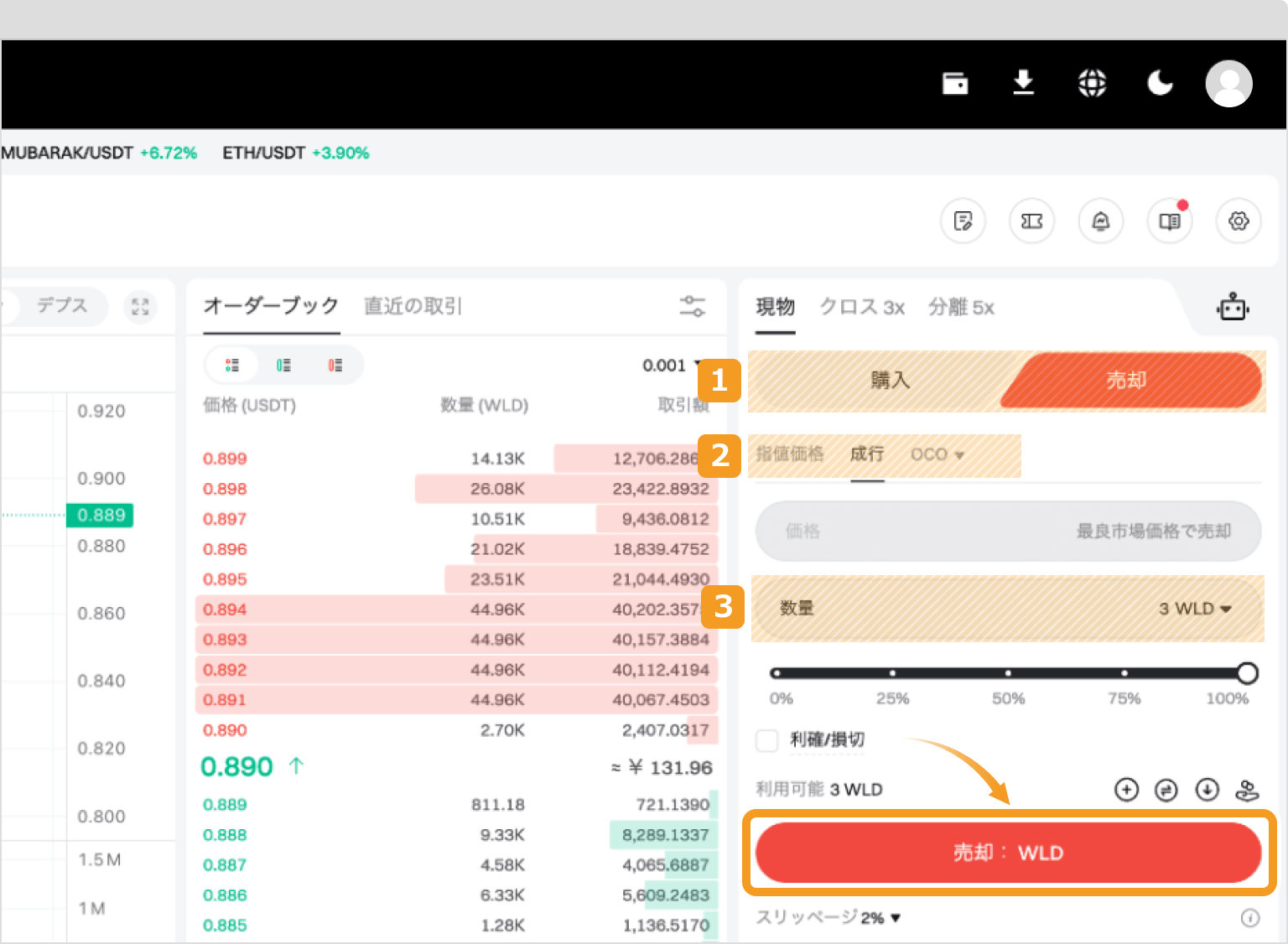Image resolution: width=1288 pixels, height=944 pixels.
Task: Show buy orders only view
Action: (283, 366)
